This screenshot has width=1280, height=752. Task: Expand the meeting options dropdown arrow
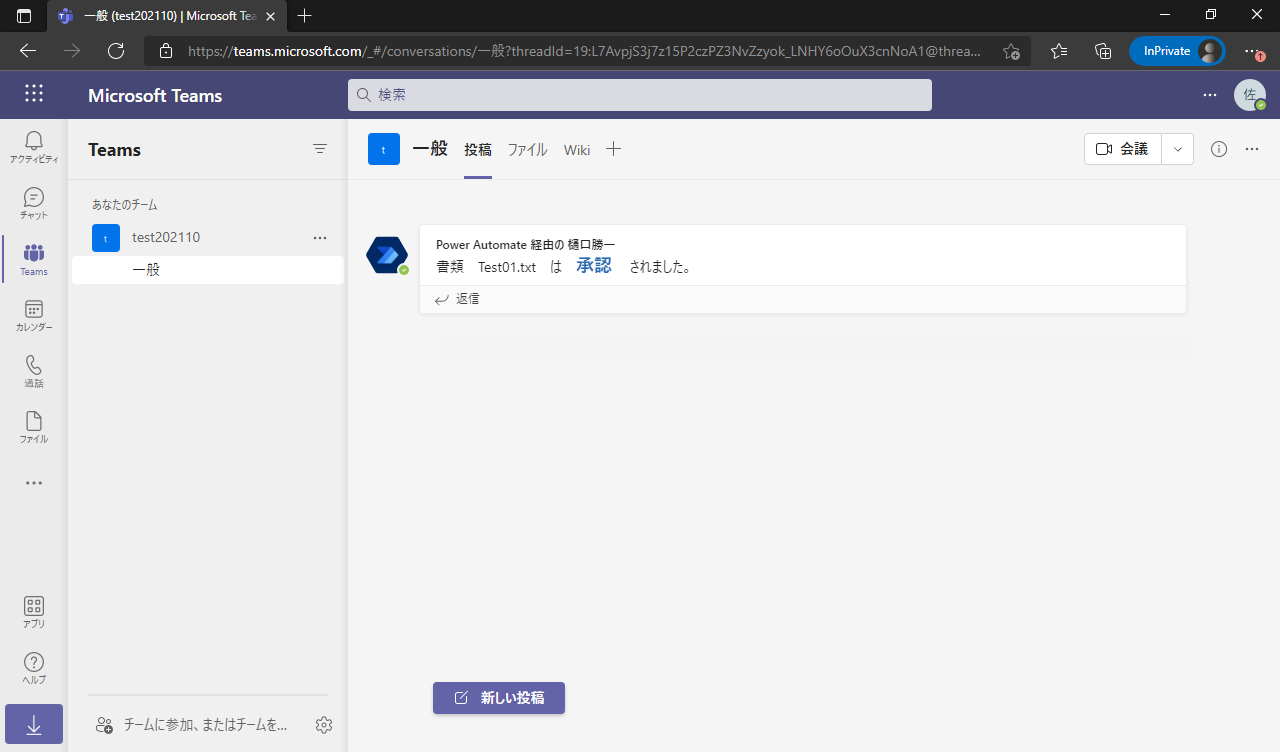click(x=1177, y=149)
